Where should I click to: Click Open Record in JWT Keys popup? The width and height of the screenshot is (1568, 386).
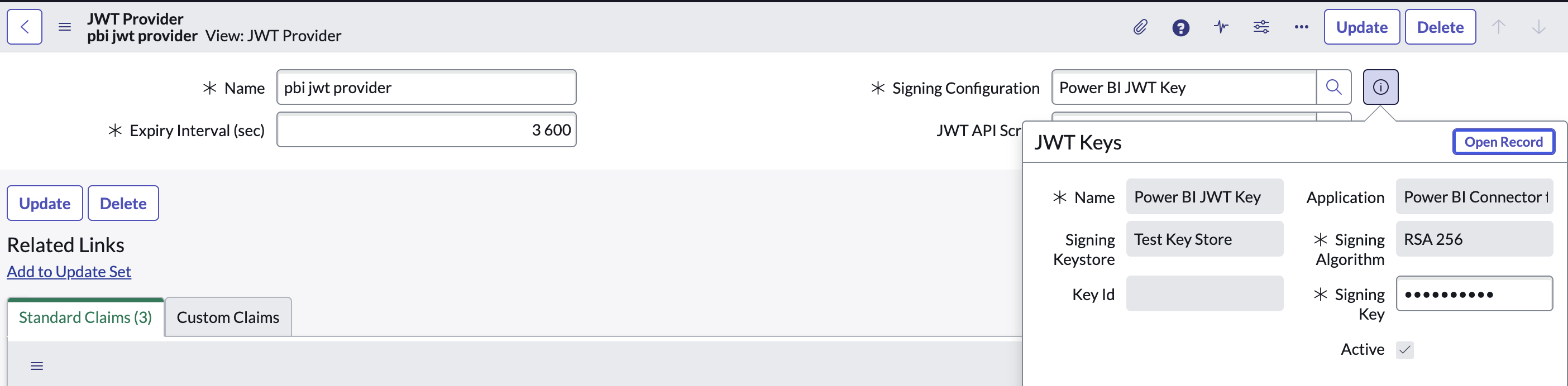(1503, 142)
